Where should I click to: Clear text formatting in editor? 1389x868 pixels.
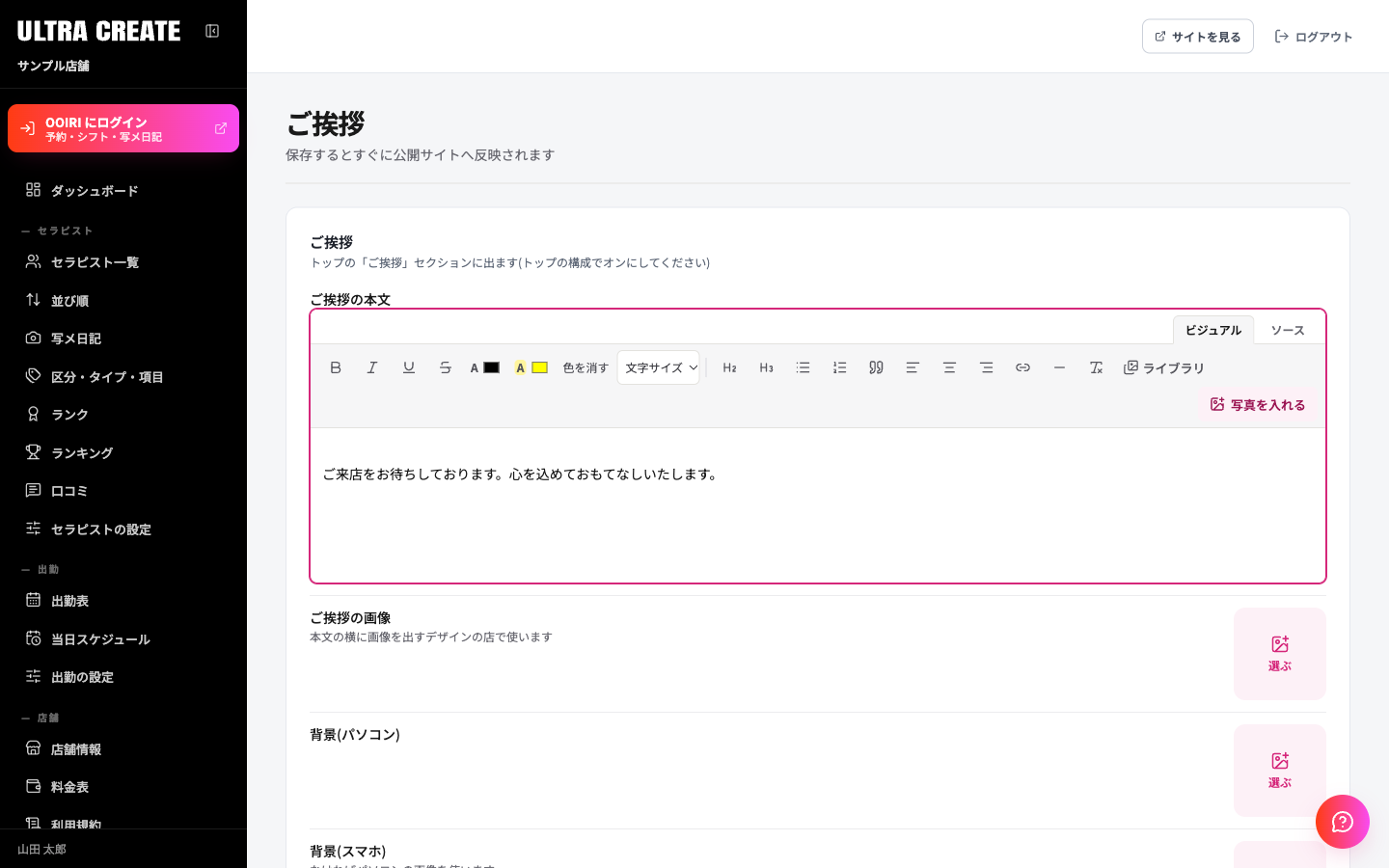[1097, 367]
